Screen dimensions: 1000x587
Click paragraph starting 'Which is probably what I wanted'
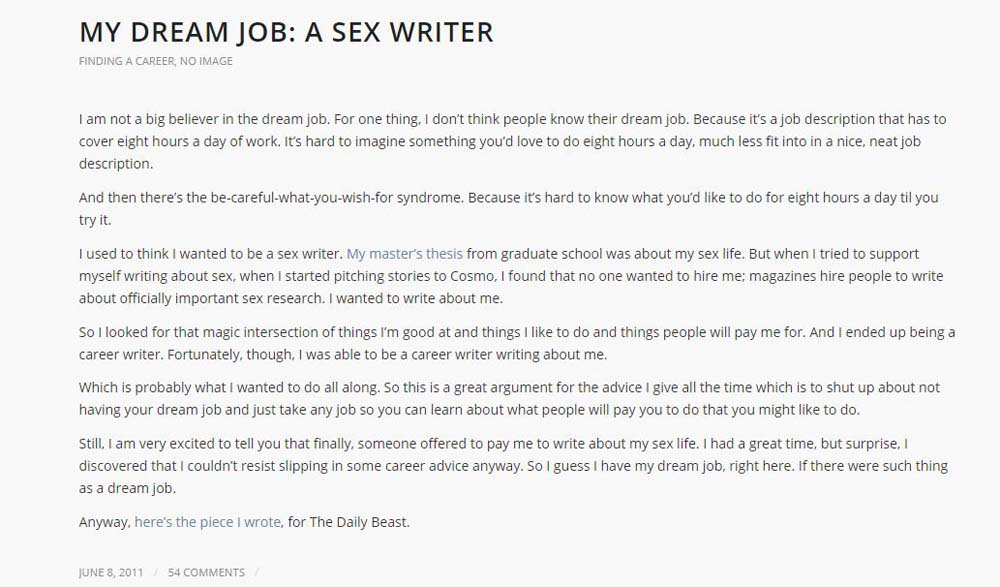pos(510,399)
